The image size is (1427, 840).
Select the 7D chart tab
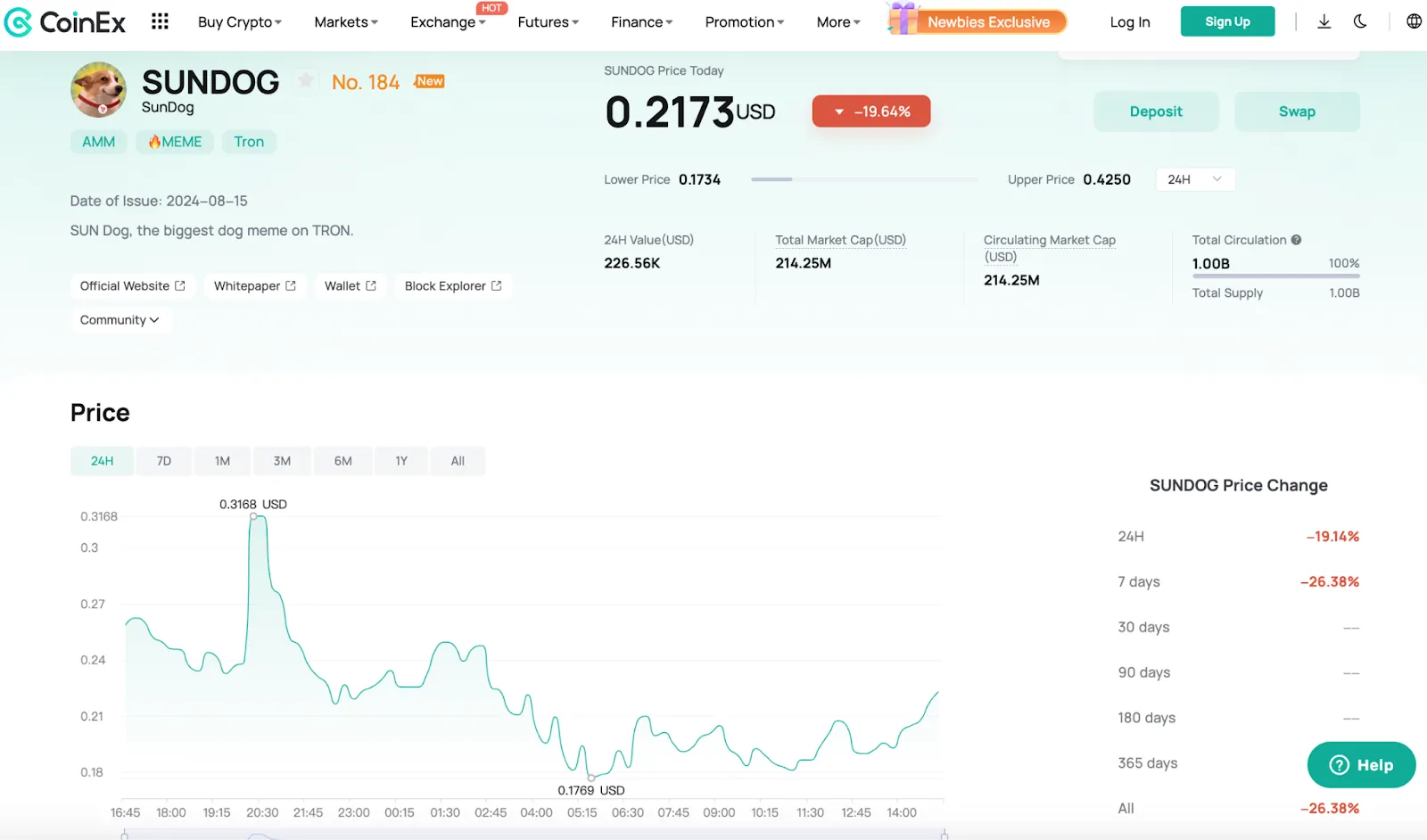point(164,461)
